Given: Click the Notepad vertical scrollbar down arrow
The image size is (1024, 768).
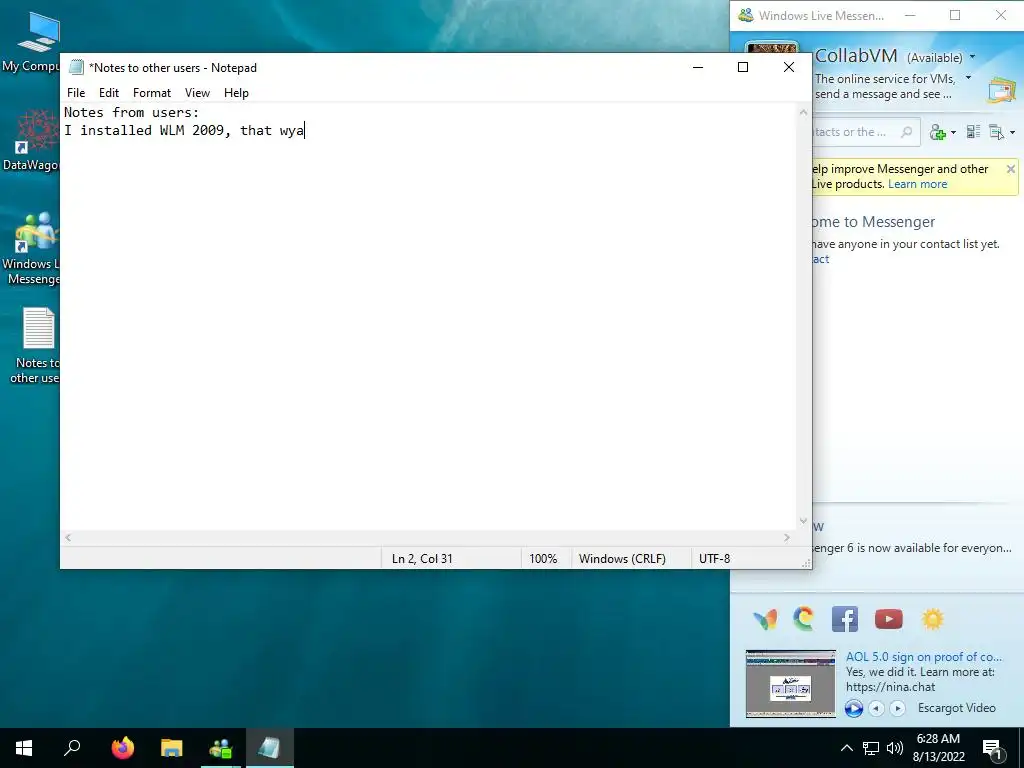Looking at the screenshot, I should click(803, 520).
